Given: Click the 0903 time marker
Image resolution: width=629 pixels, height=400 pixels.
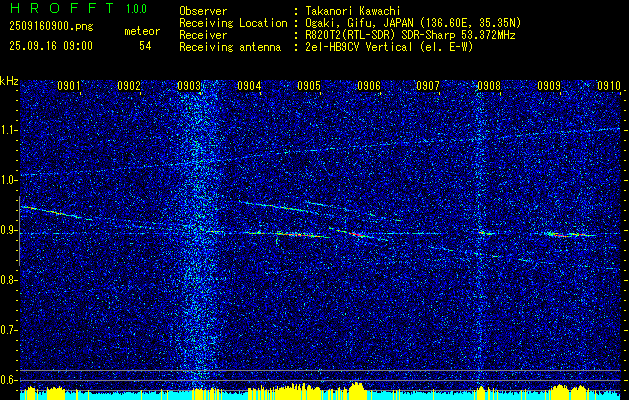Looking at the screenshot, I should pos(189,85).
